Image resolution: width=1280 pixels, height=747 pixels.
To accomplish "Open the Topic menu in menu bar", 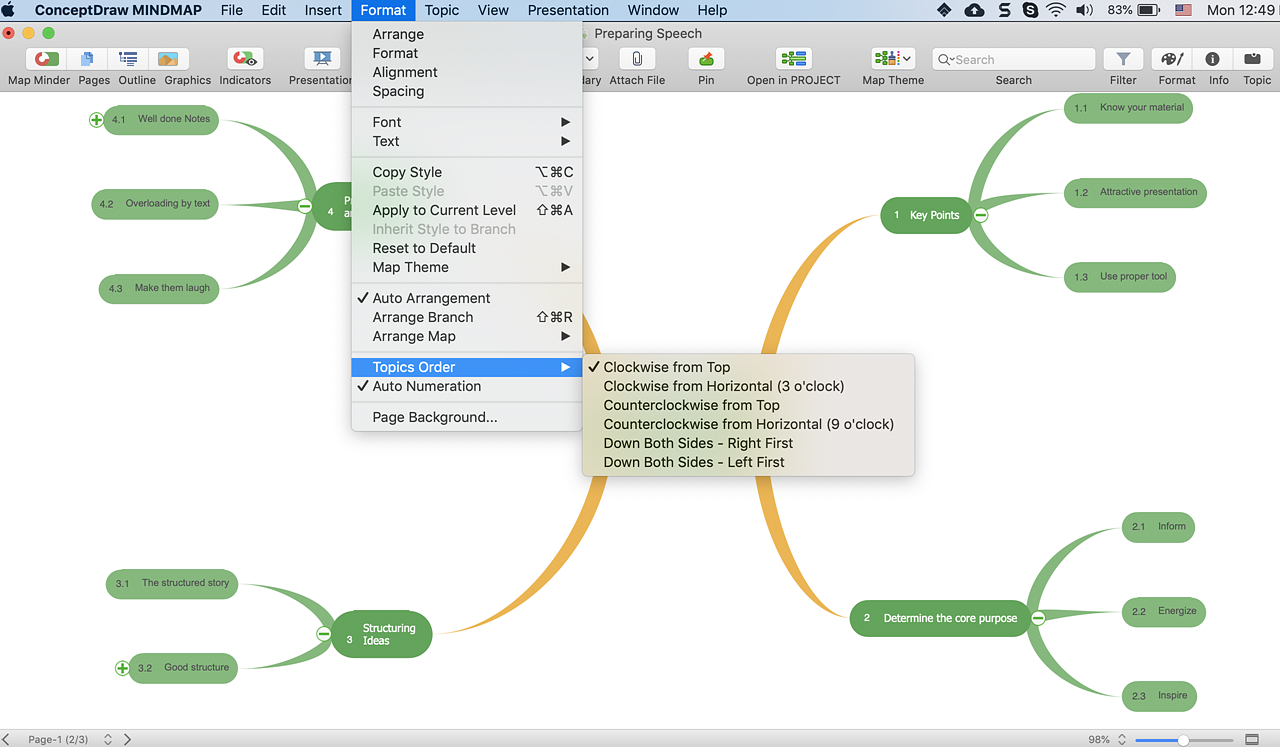I will tap(441, 10).
